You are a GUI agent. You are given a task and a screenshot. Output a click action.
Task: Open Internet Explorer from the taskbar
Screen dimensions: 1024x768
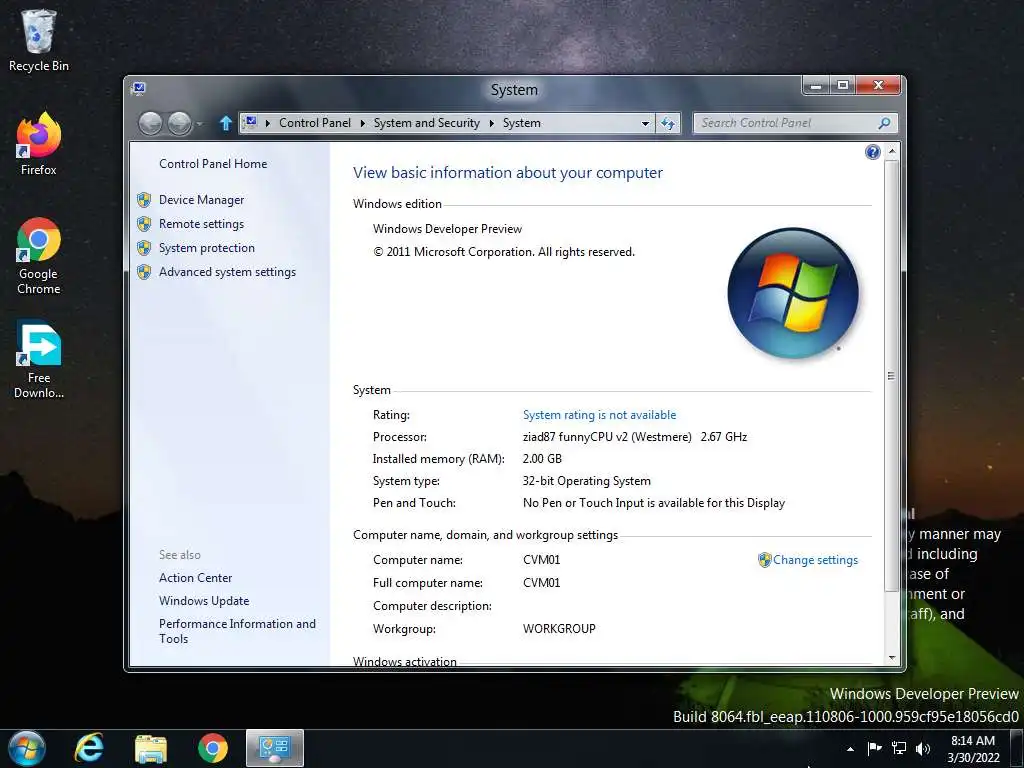[89, 748]
